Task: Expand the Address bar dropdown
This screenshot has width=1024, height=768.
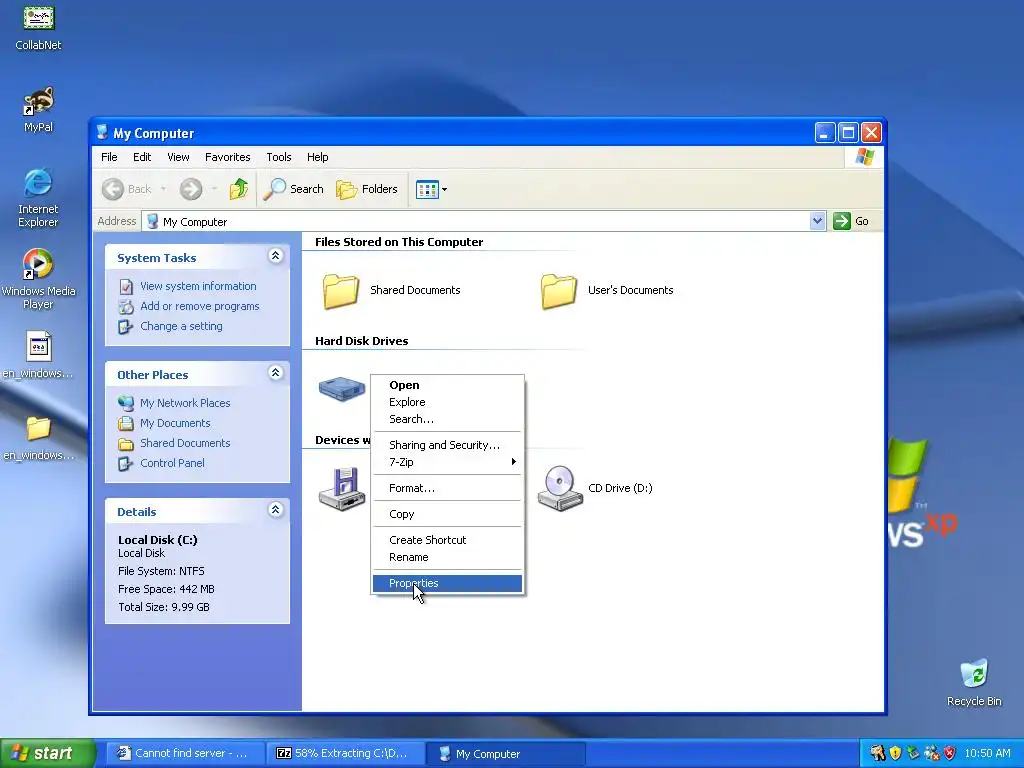Action: pos(817,221)
